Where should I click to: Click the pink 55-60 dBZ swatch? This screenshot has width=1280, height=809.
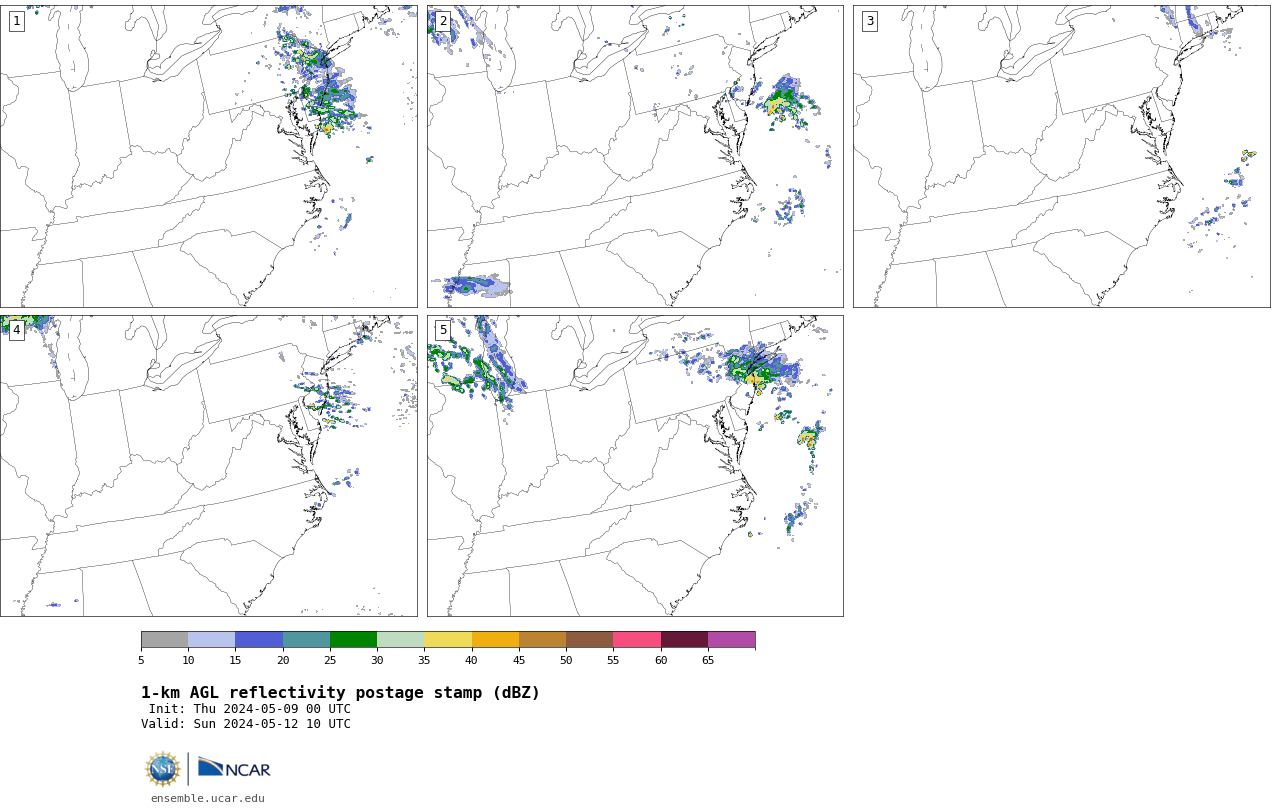tap(637, 640)
